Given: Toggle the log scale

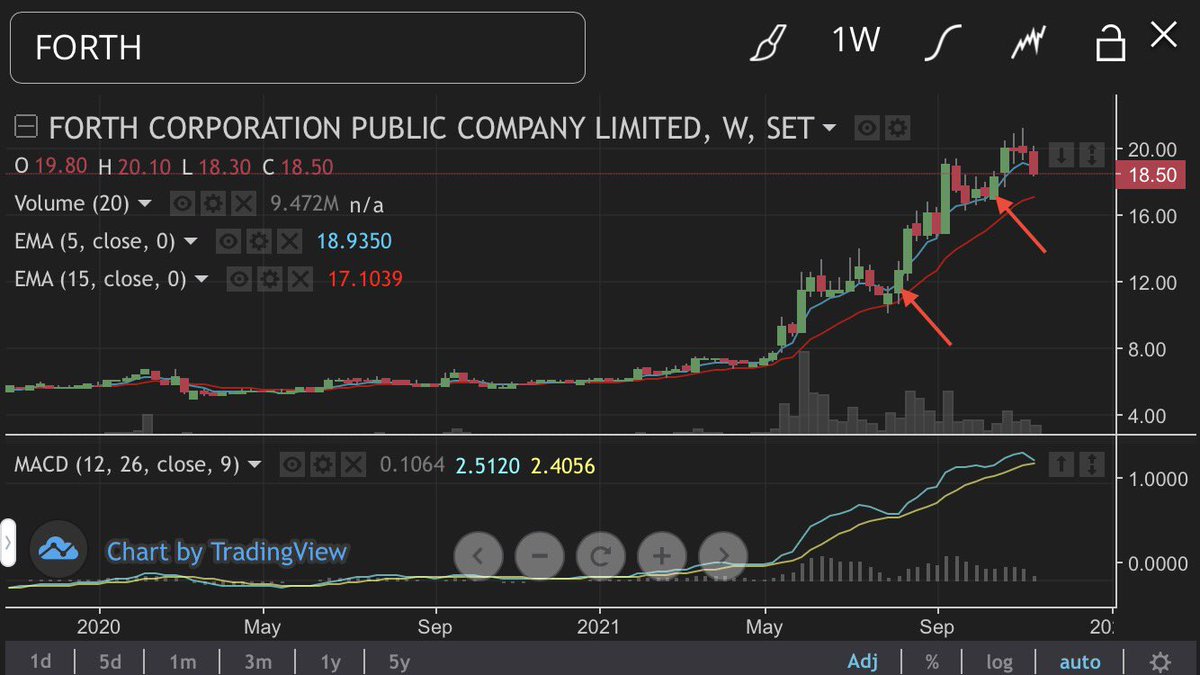Looking at the screenshot, I should [999, 661].
